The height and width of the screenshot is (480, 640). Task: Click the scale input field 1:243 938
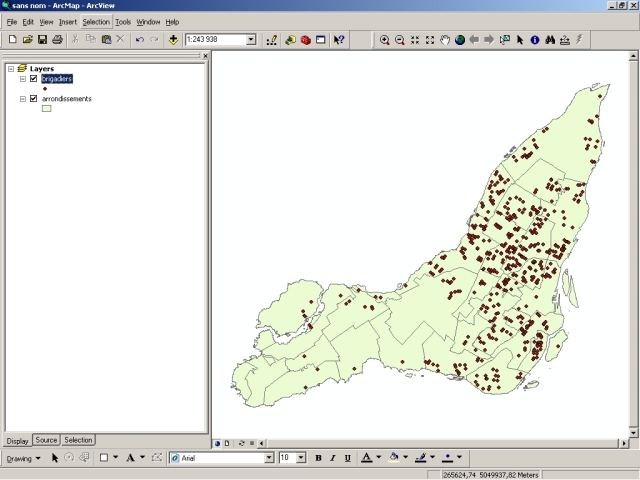point(216,40)
